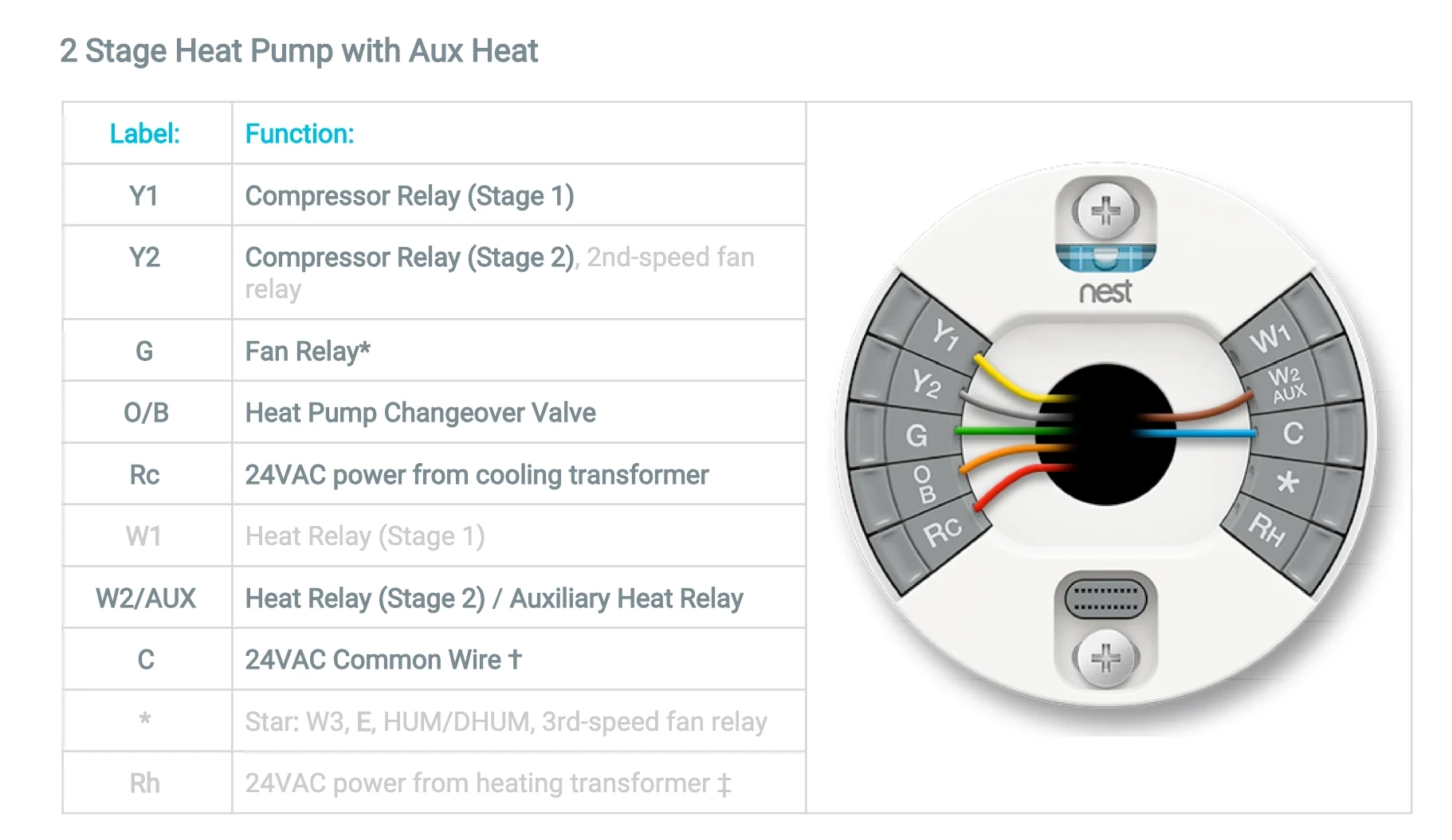Select the W2 AUX terminal
Screen dimensions: 1452x840
coord(1286,384)
